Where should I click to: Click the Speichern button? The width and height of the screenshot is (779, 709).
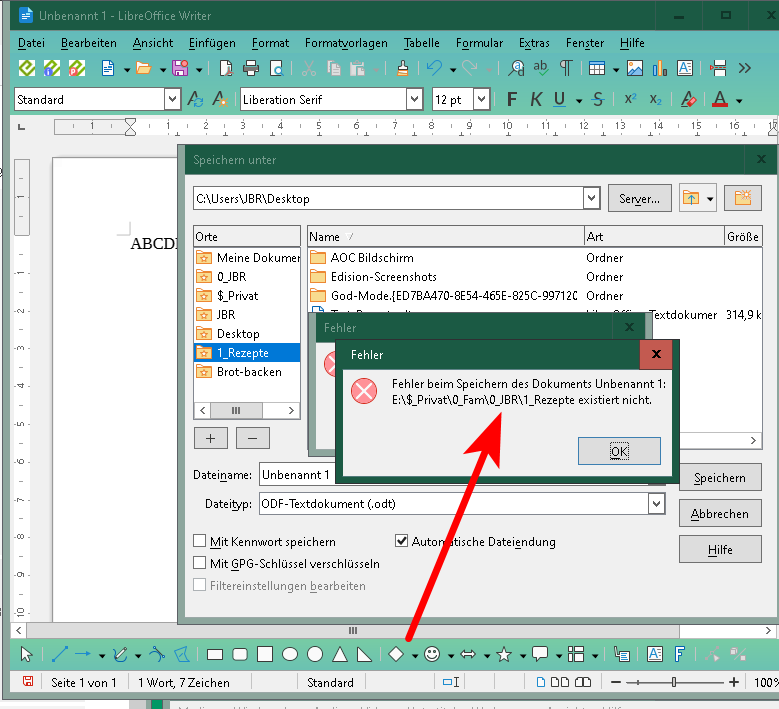tap(720, 477)
